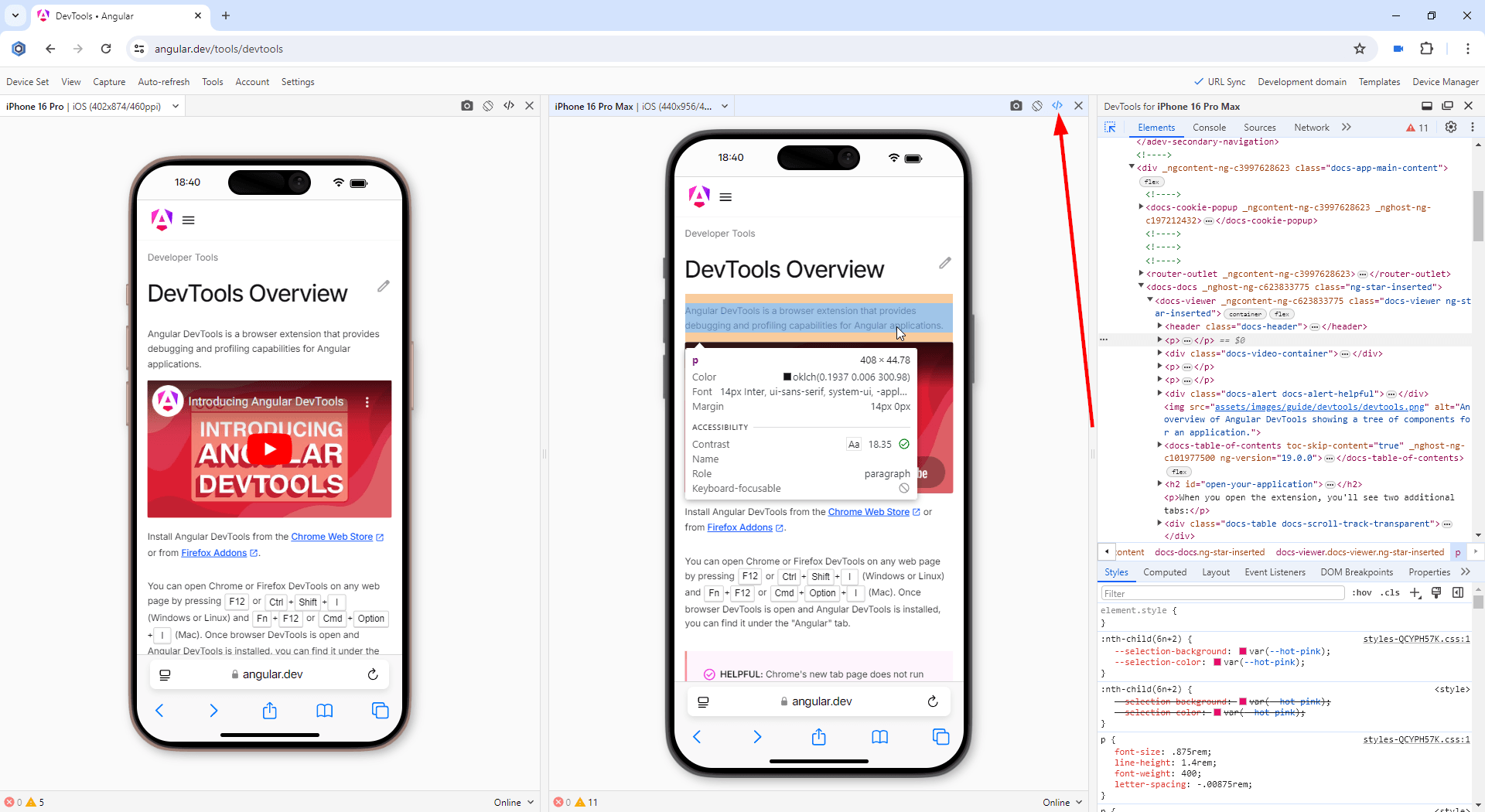Tap Safari bookmarks icon on iPhone 16 Pro Max
The width and height of the screenshot is (1485, 812).
tap(880, 737)
